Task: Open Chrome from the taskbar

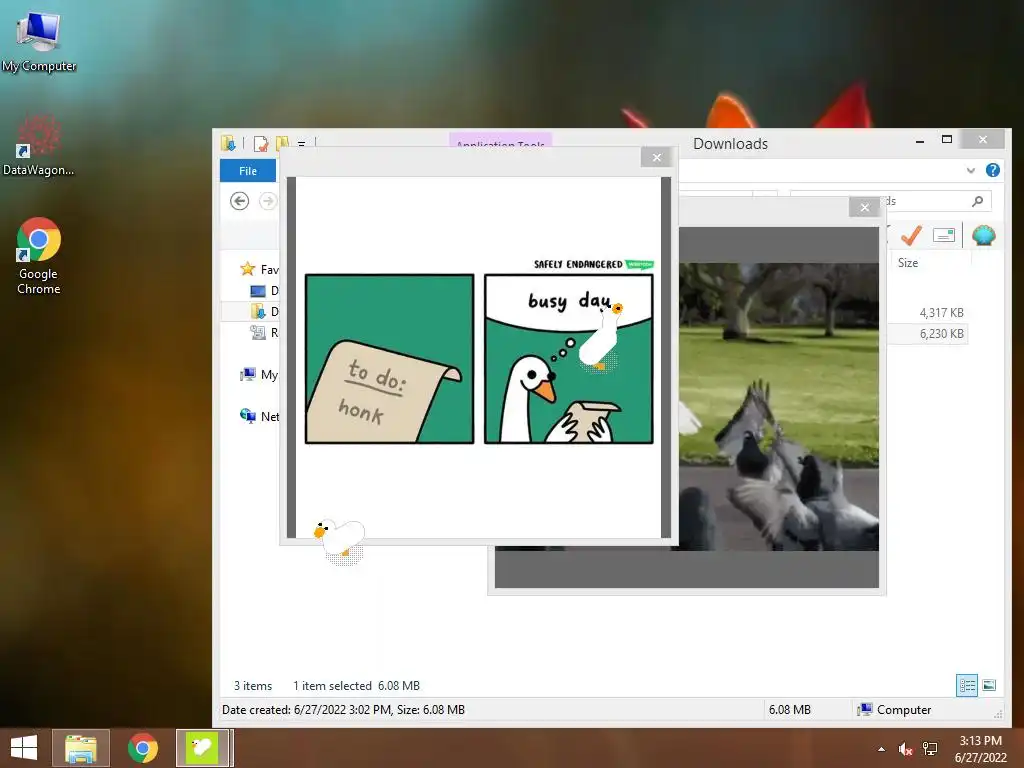Action: tap(142, 747)
